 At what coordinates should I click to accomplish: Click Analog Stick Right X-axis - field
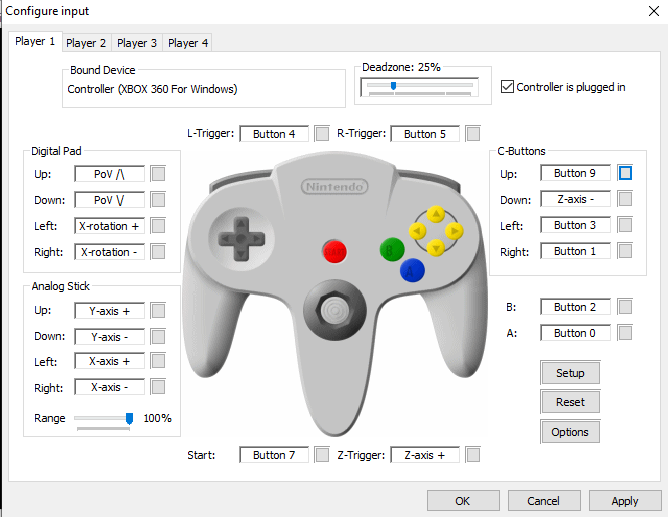(x=109, y=387)
